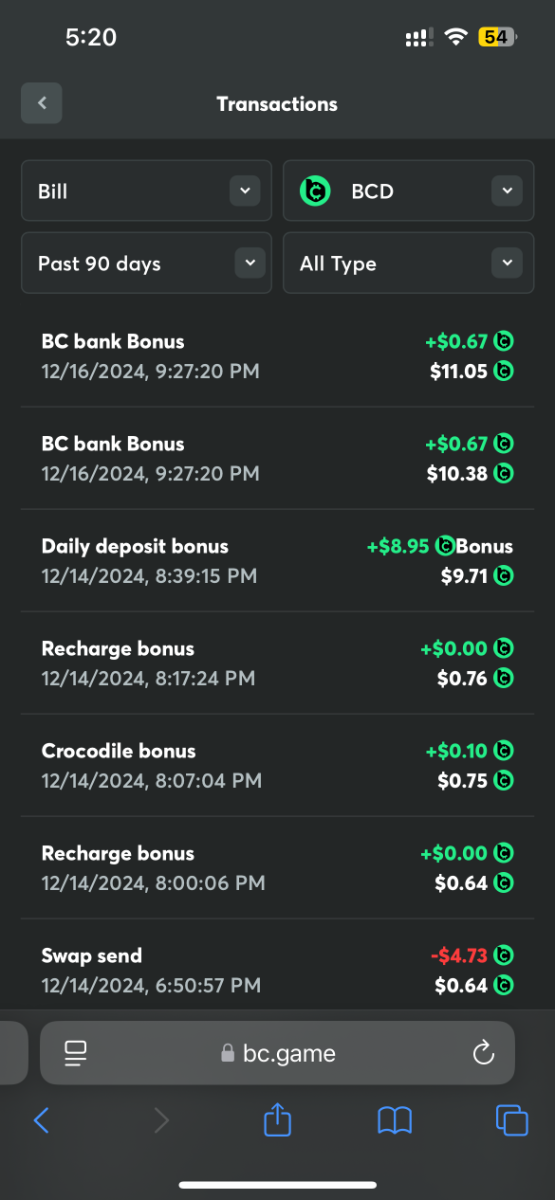Open Safari bookmarks book icon
Screen dimensions: 555x1200
[394, 1121]
